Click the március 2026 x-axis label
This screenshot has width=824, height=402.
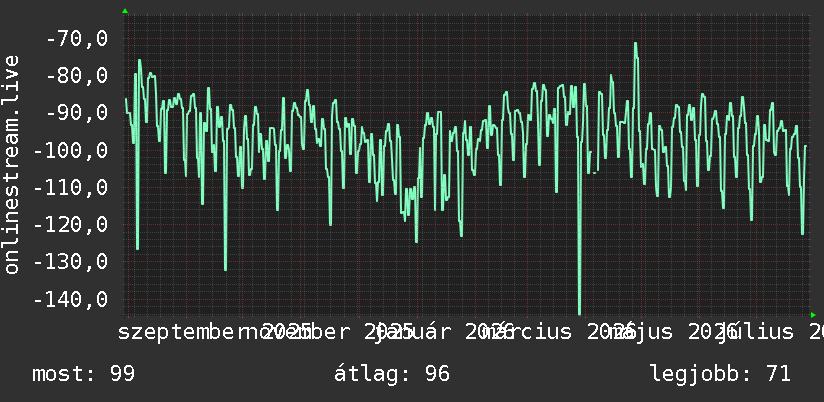point(558,332)
